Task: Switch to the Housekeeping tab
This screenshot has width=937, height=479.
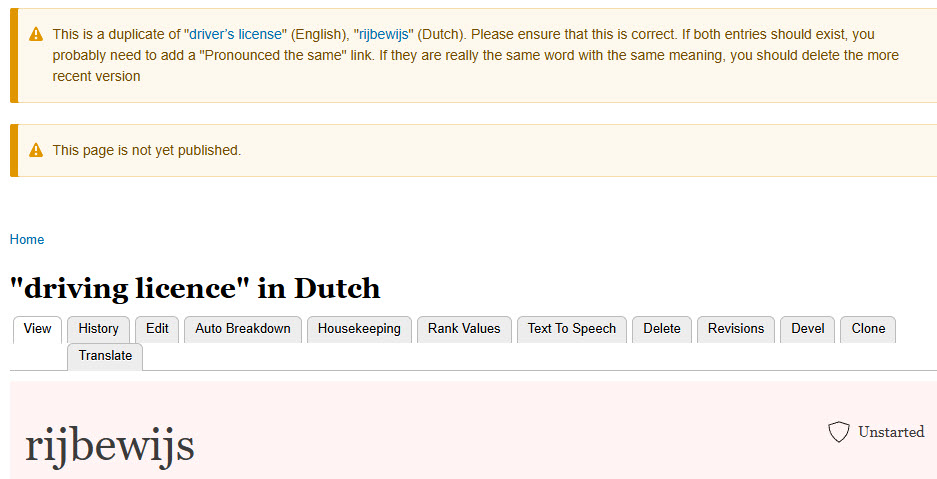Action: pos(359,329)
